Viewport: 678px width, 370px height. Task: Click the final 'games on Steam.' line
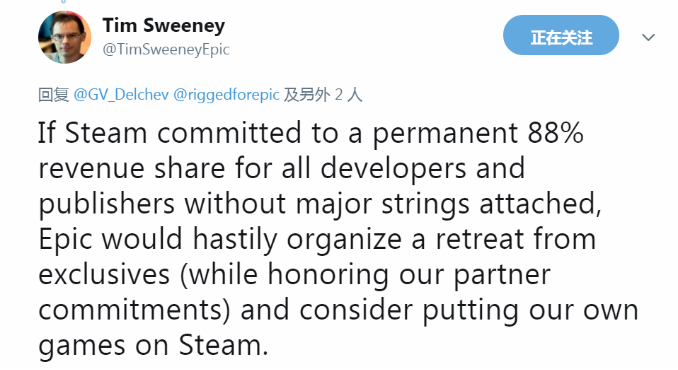(154, 346)
